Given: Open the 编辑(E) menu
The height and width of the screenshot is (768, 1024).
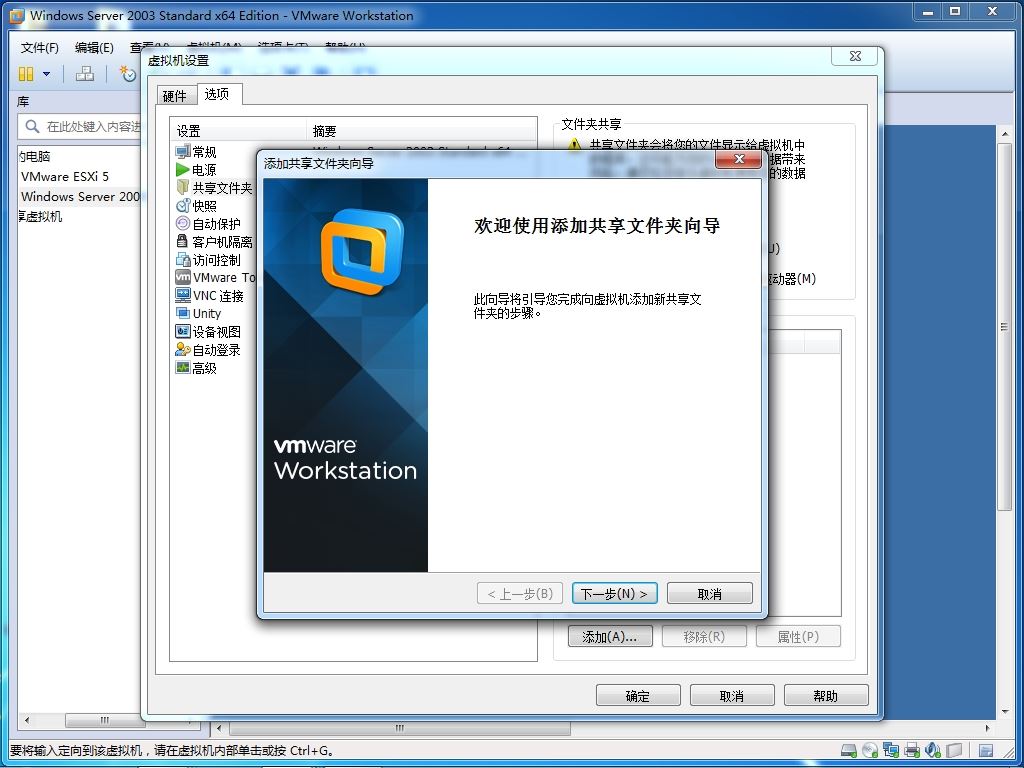Looking at the screenshot, I should (94, 48).
